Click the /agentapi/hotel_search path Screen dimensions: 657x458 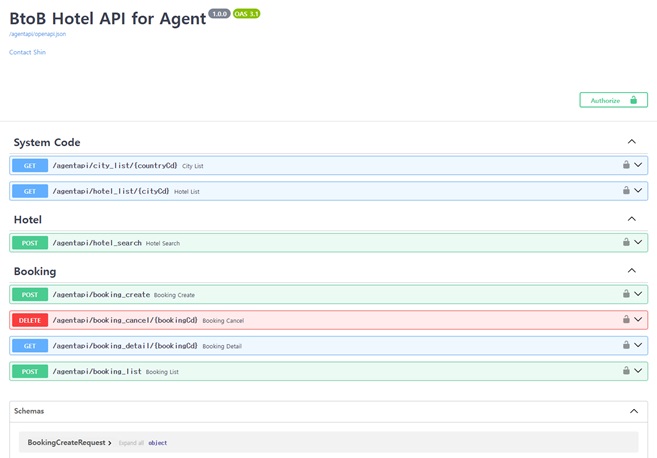coord(97,243)
